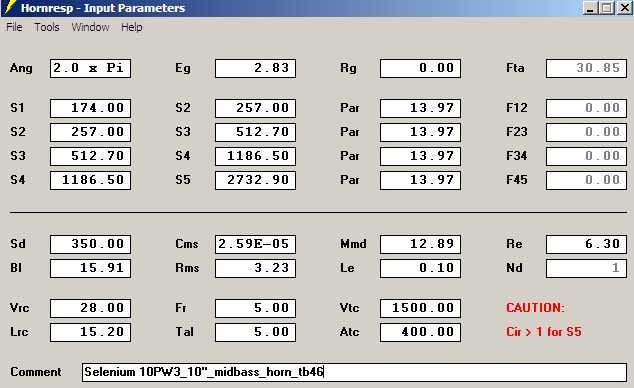This screenshot has width=634, height=388.
Task: Click the Cms label
Action: [187, 244]
